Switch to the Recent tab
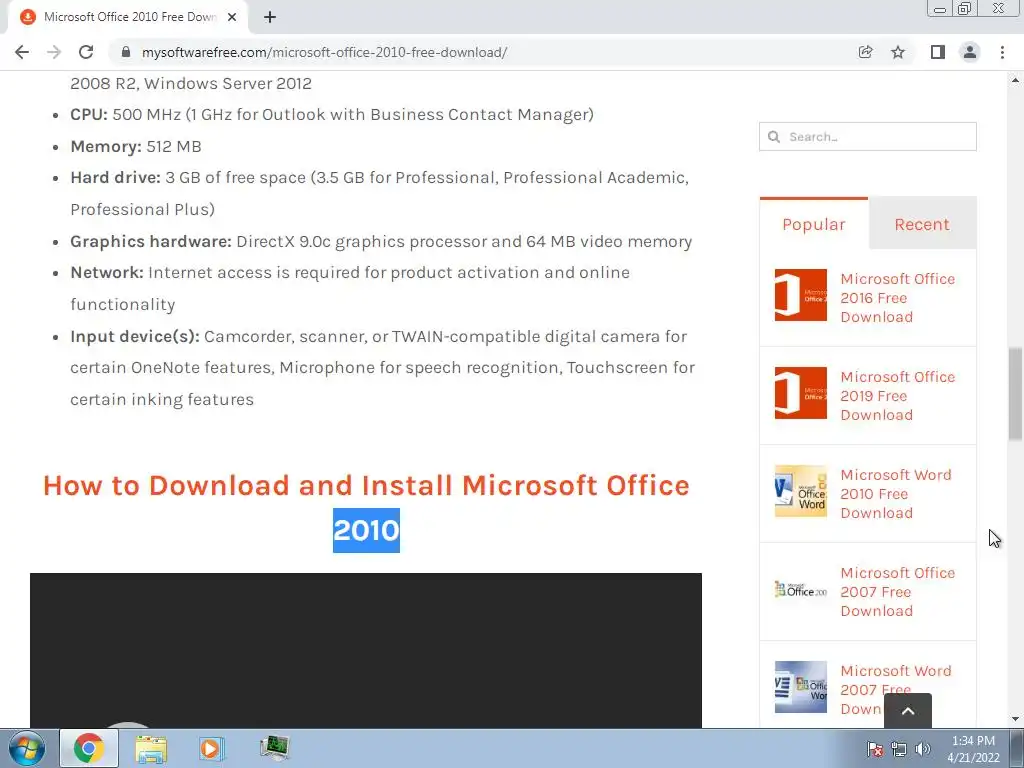Screen dimensions: 1024x768 [921, 224]
